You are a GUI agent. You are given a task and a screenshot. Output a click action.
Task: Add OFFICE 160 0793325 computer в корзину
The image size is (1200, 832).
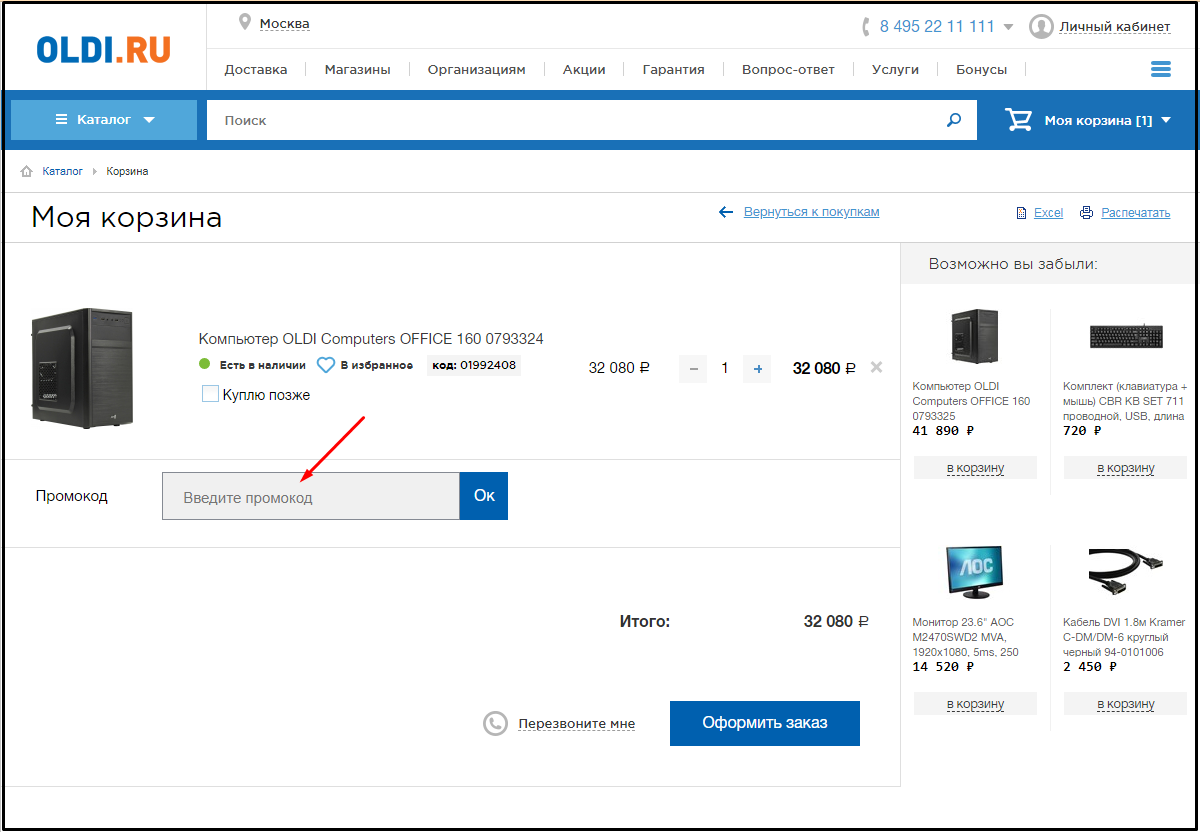975,467
